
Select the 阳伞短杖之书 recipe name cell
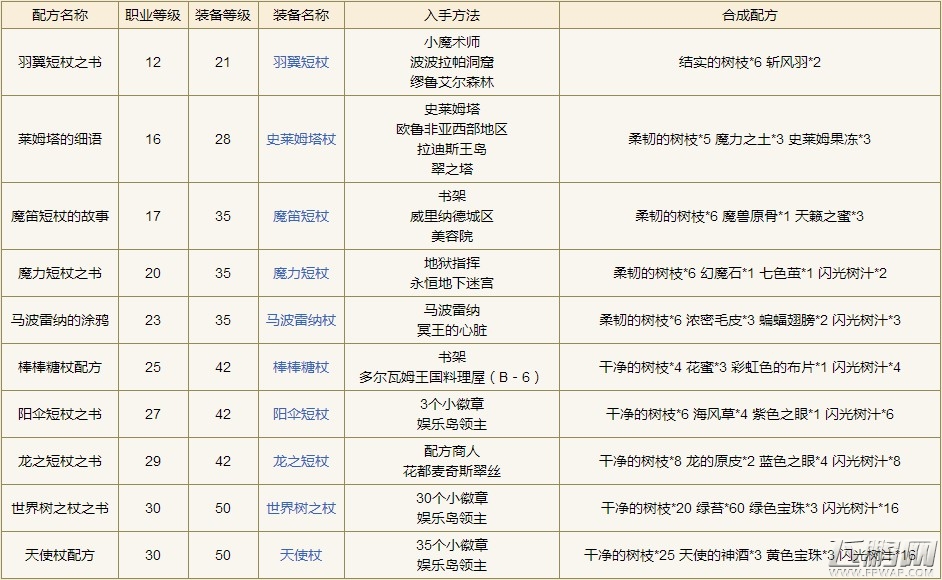(60, 414)
